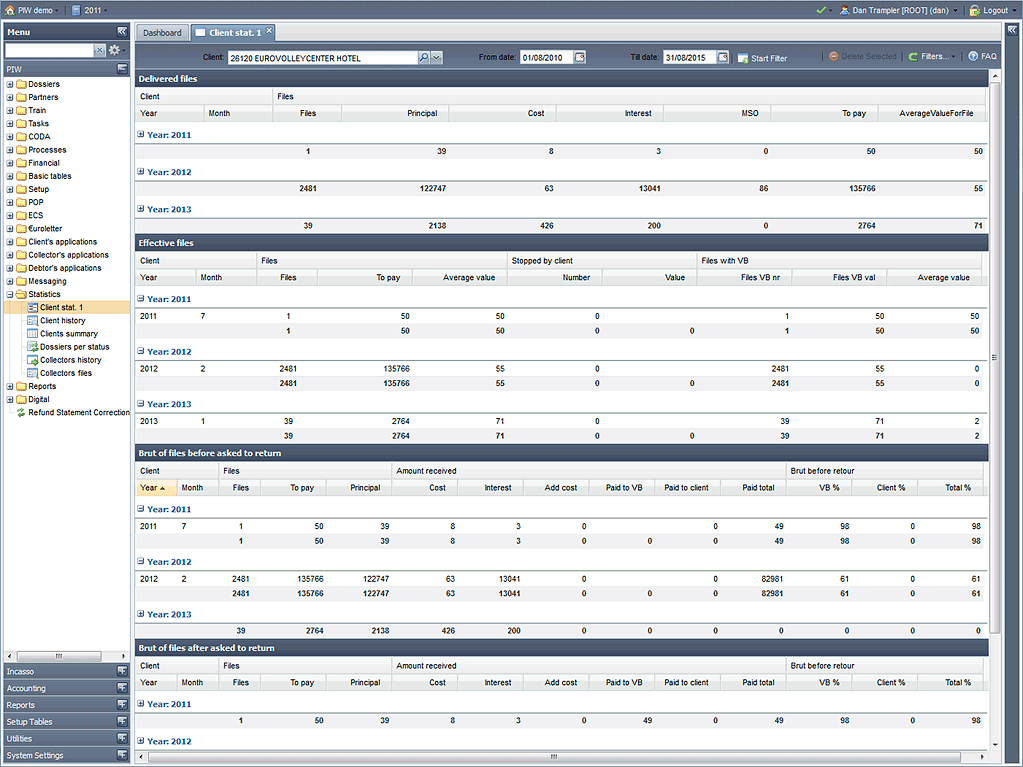Open Collectors history item

(x=70, y=359)
